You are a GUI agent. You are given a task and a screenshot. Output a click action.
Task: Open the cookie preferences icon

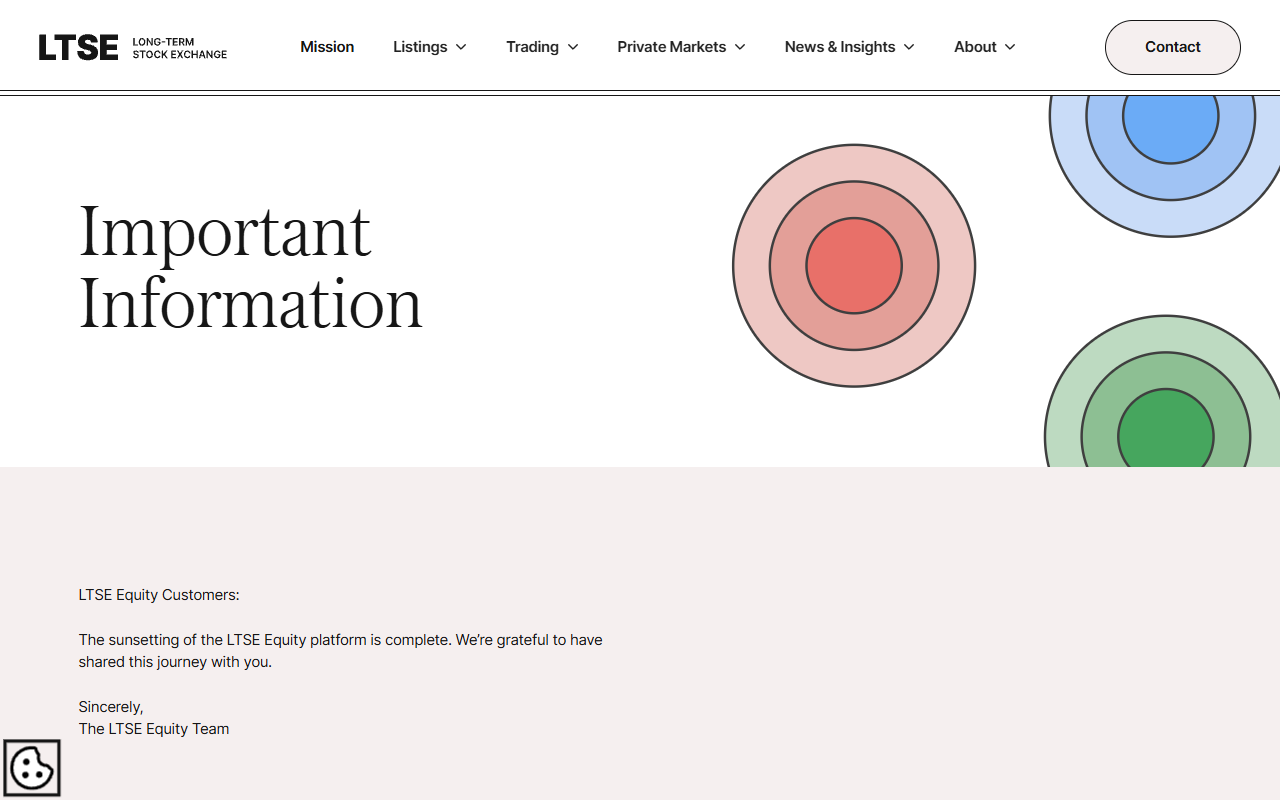(32, 768)
